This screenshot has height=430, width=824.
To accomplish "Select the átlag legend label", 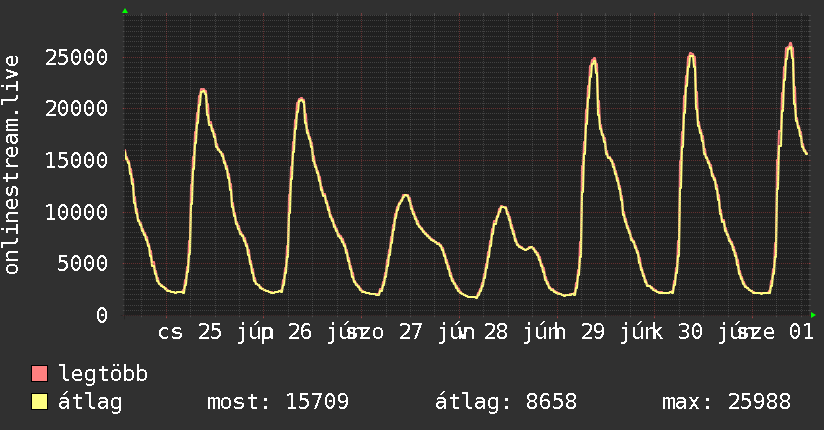I will point(90,403).
